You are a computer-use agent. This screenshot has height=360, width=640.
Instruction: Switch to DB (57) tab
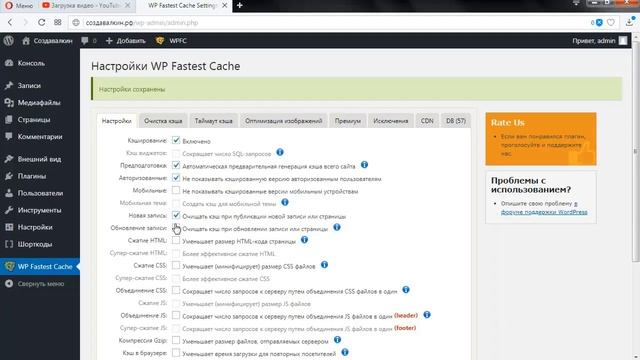pos(456,121)
